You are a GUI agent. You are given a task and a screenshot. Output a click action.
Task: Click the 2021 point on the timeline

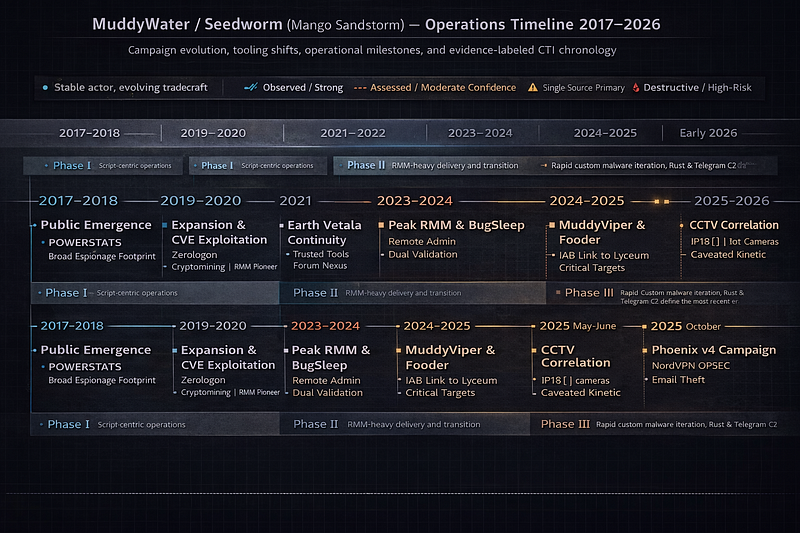coord(295,201)
